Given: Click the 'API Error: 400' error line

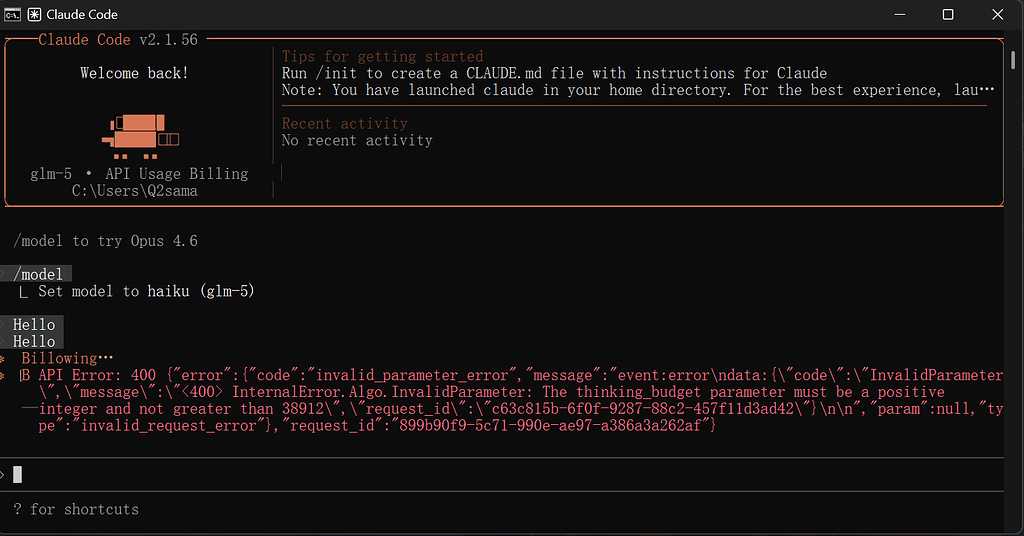Looking at the screenshot, I should pyautogui.click(x=520, y=375).
